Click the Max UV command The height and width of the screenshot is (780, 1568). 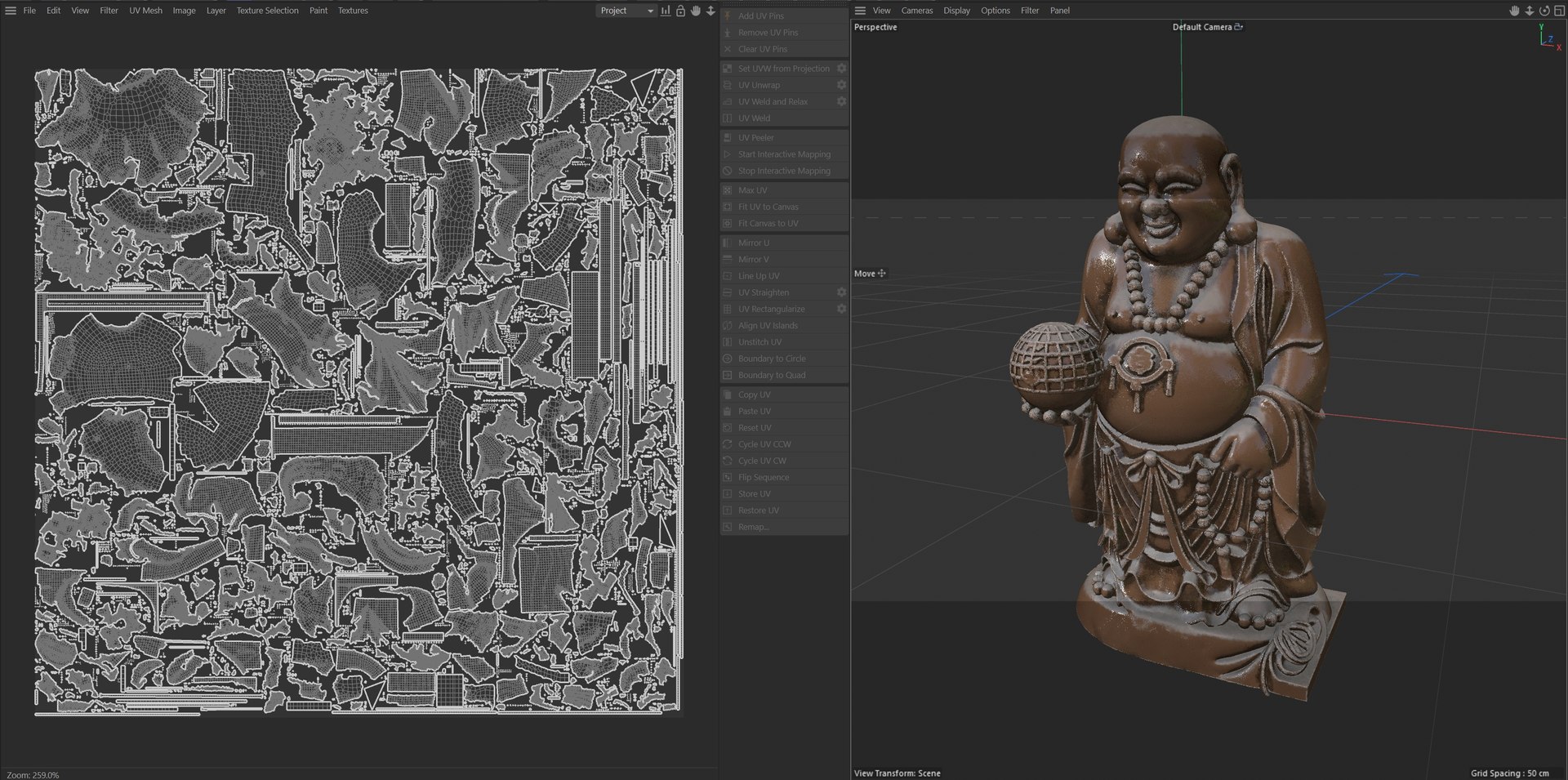[784, 190]
